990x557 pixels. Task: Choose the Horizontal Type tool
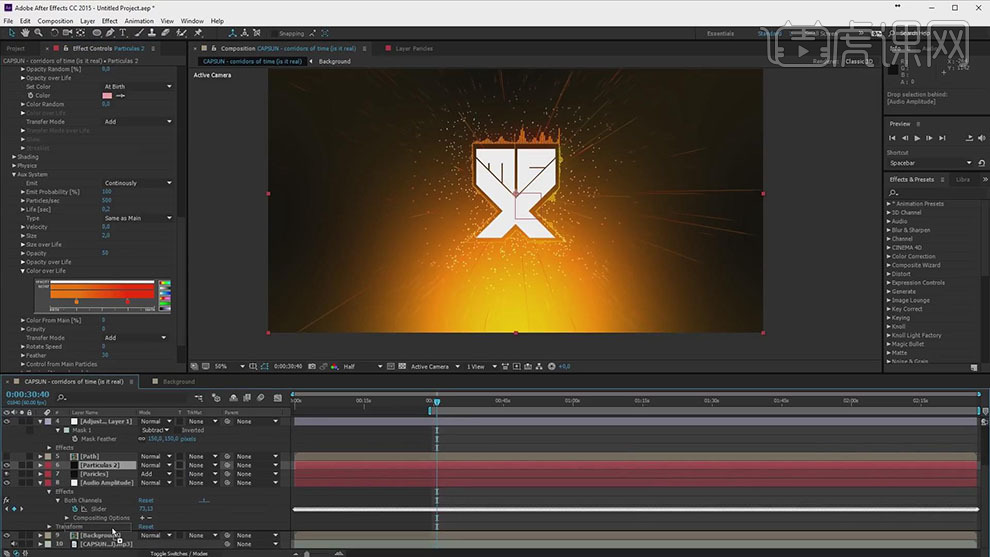tap(122, 33)
